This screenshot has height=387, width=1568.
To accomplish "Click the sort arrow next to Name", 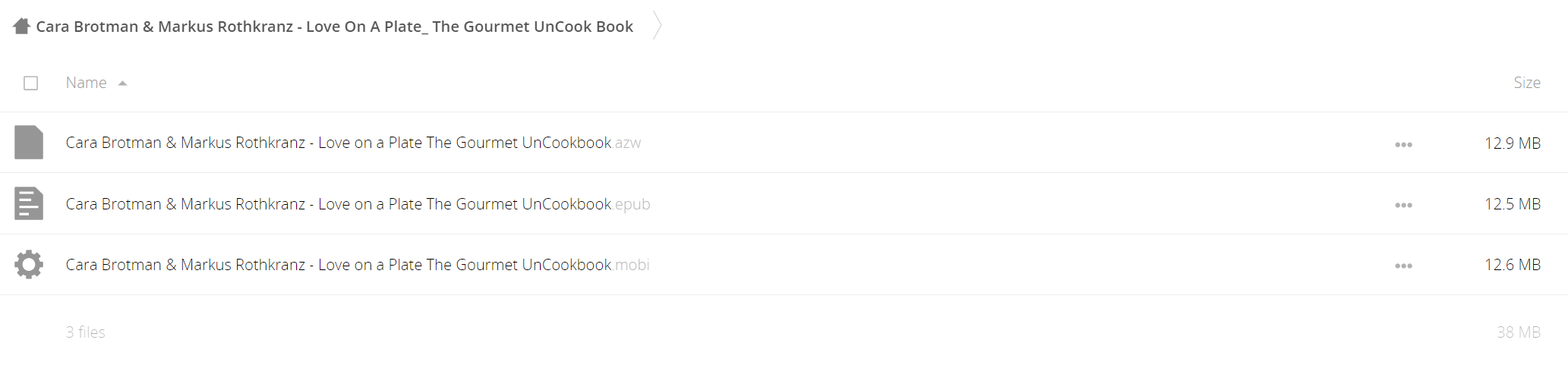I will point(122,83).
